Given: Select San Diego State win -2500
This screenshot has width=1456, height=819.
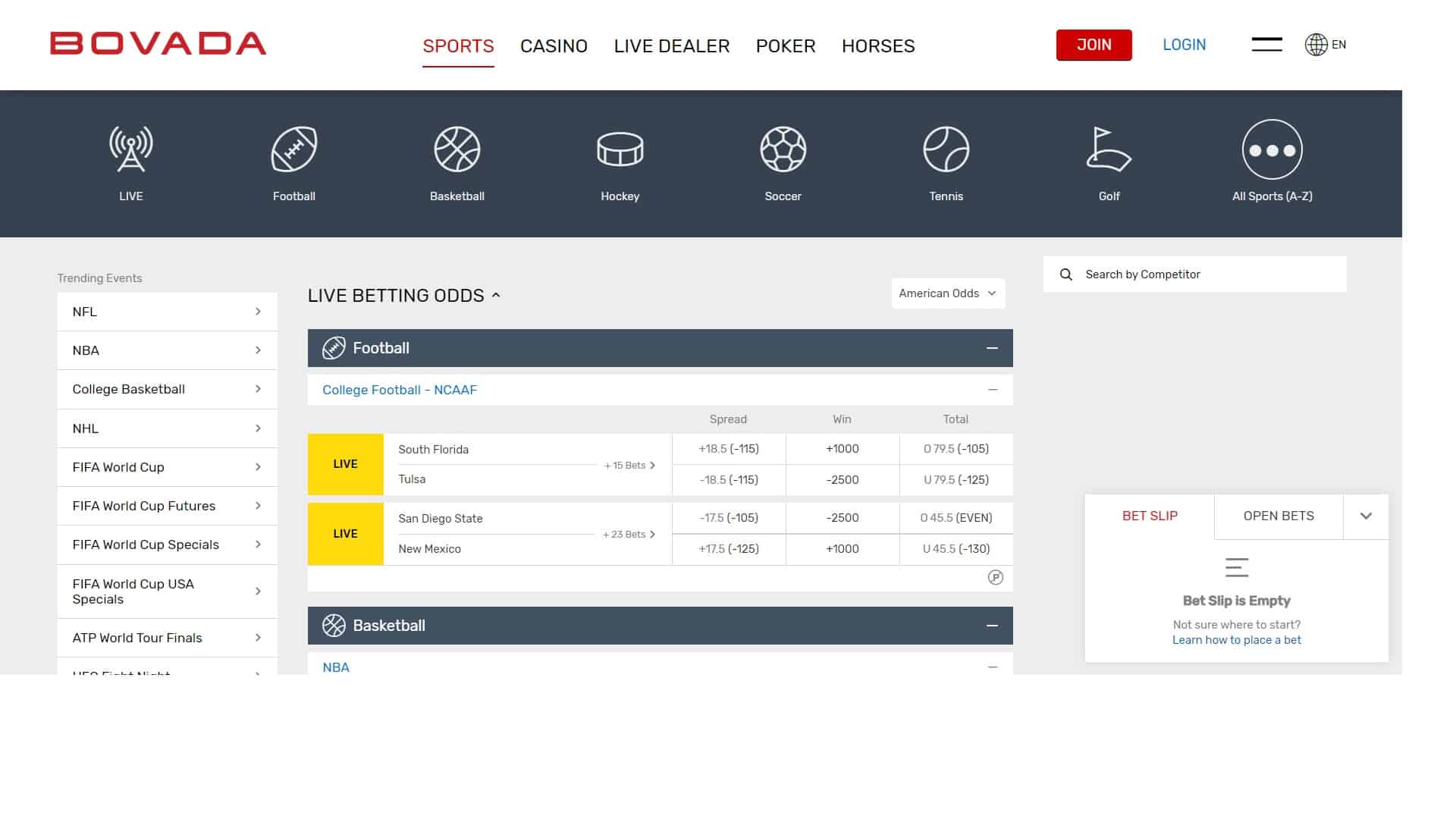Looking at the screenshot, I should pyautogui.click(x=843, y=518).
